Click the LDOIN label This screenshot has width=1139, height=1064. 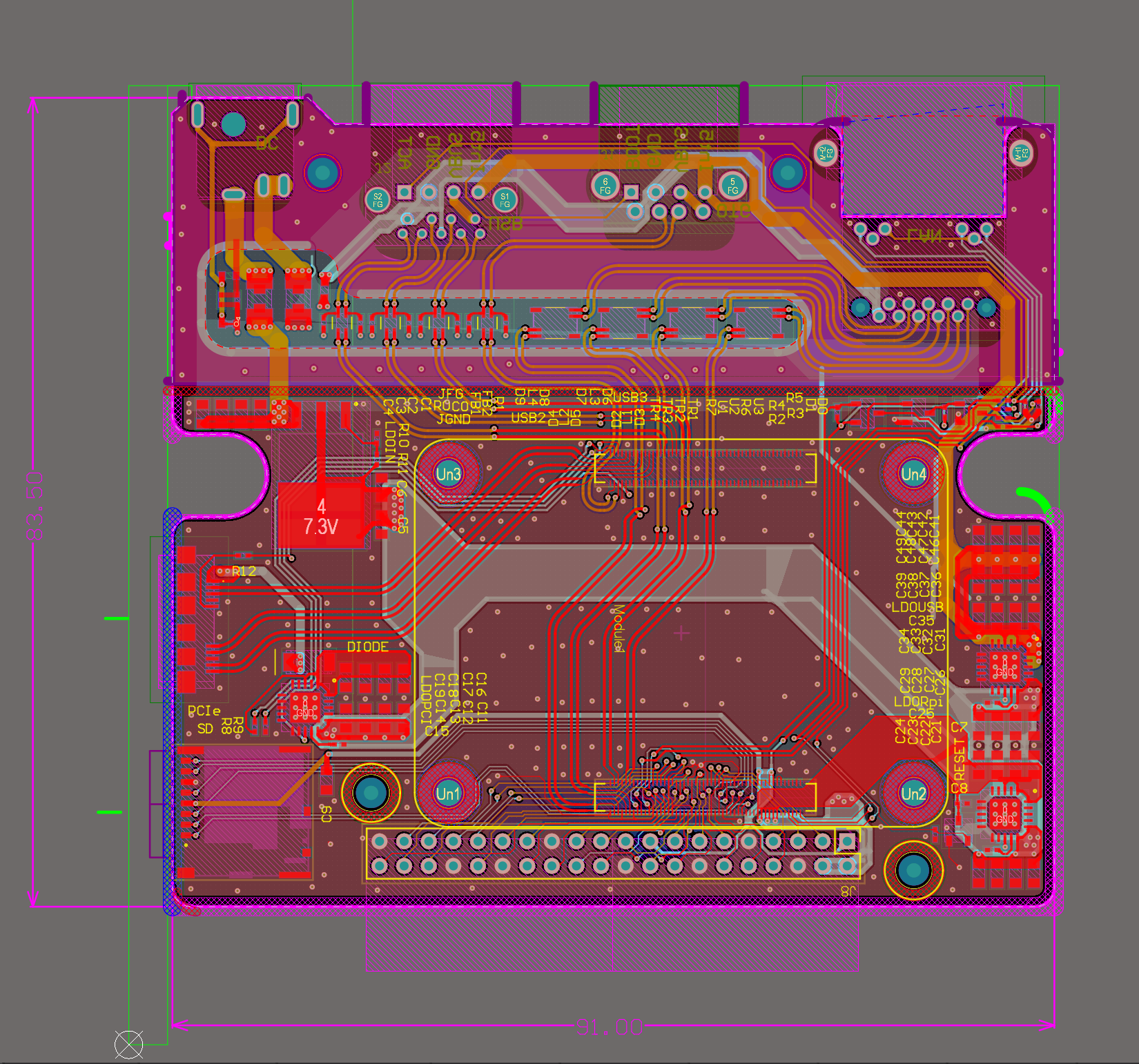pyautogui.click(x=390, y=442)
